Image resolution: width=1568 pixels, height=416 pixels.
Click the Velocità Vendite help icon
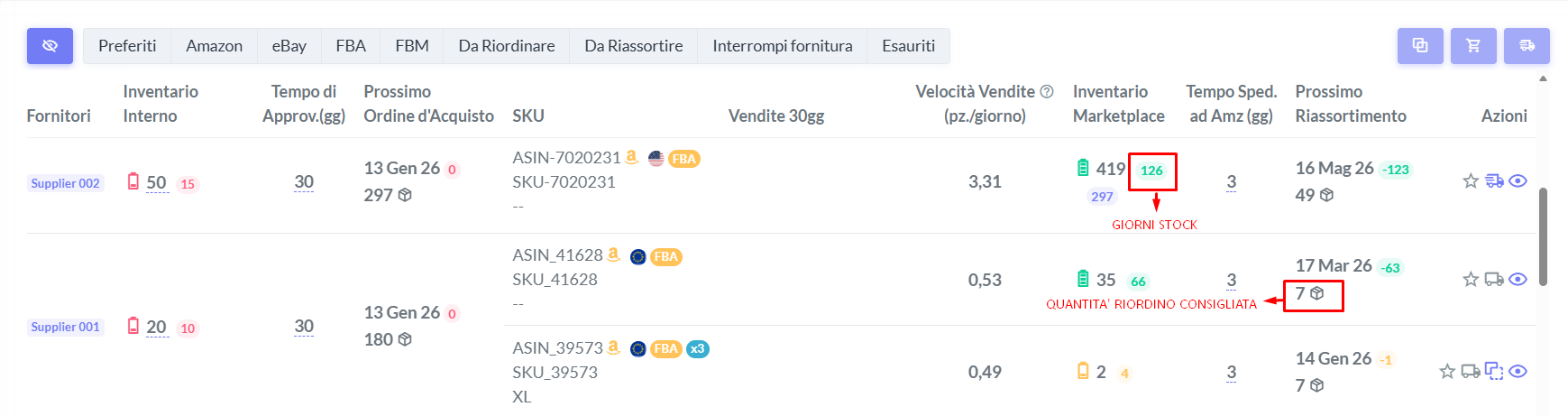[1047, 92]
